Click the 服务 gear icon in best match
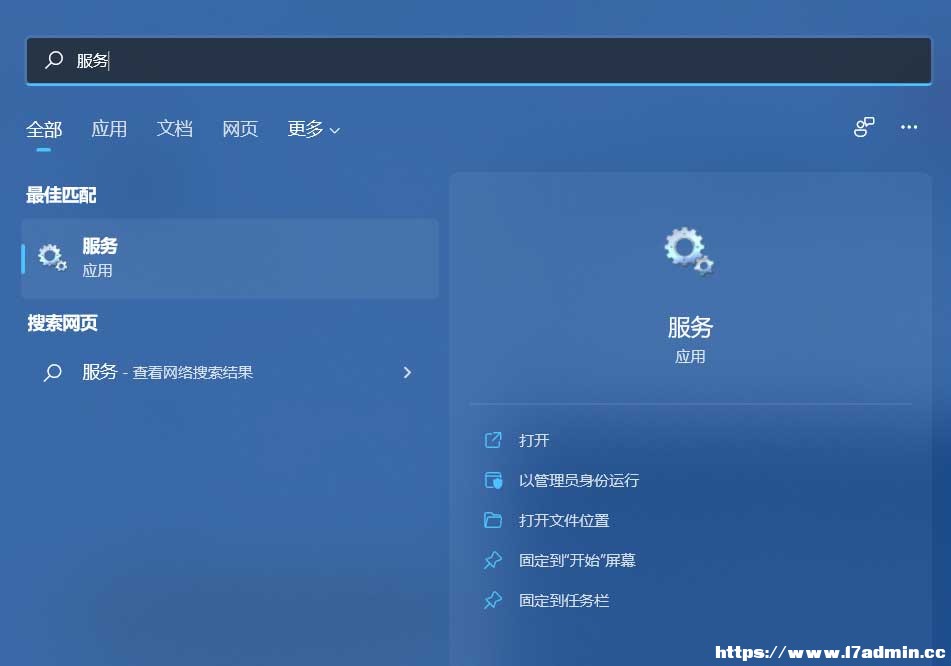 52,258
